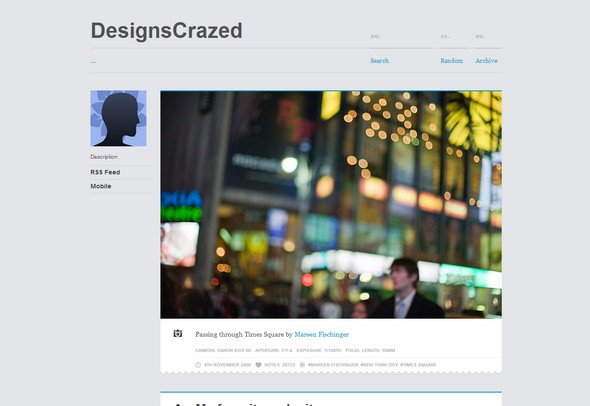Image resolution: width=590 pixels, height=406 pixels.
Task: Go to the Random navigation link
Action: click(452, 61)
